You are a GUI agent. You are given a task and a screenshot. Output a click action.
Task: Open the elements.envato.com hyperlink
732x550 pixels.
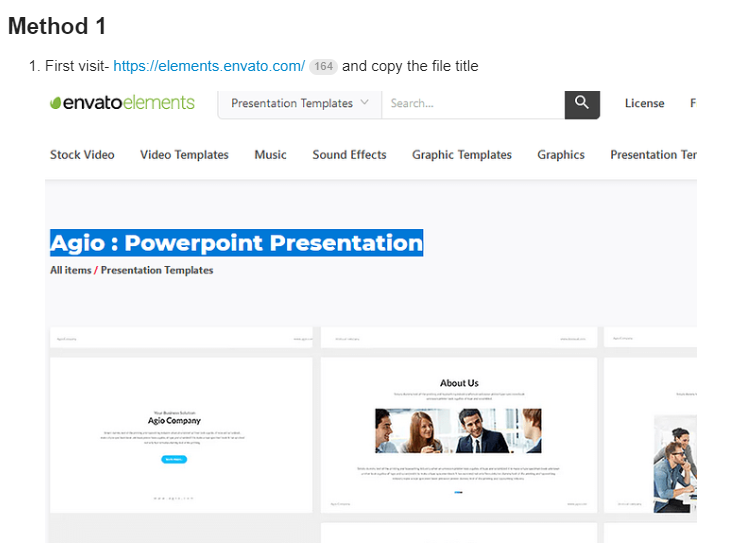click(x=209, y=66)
